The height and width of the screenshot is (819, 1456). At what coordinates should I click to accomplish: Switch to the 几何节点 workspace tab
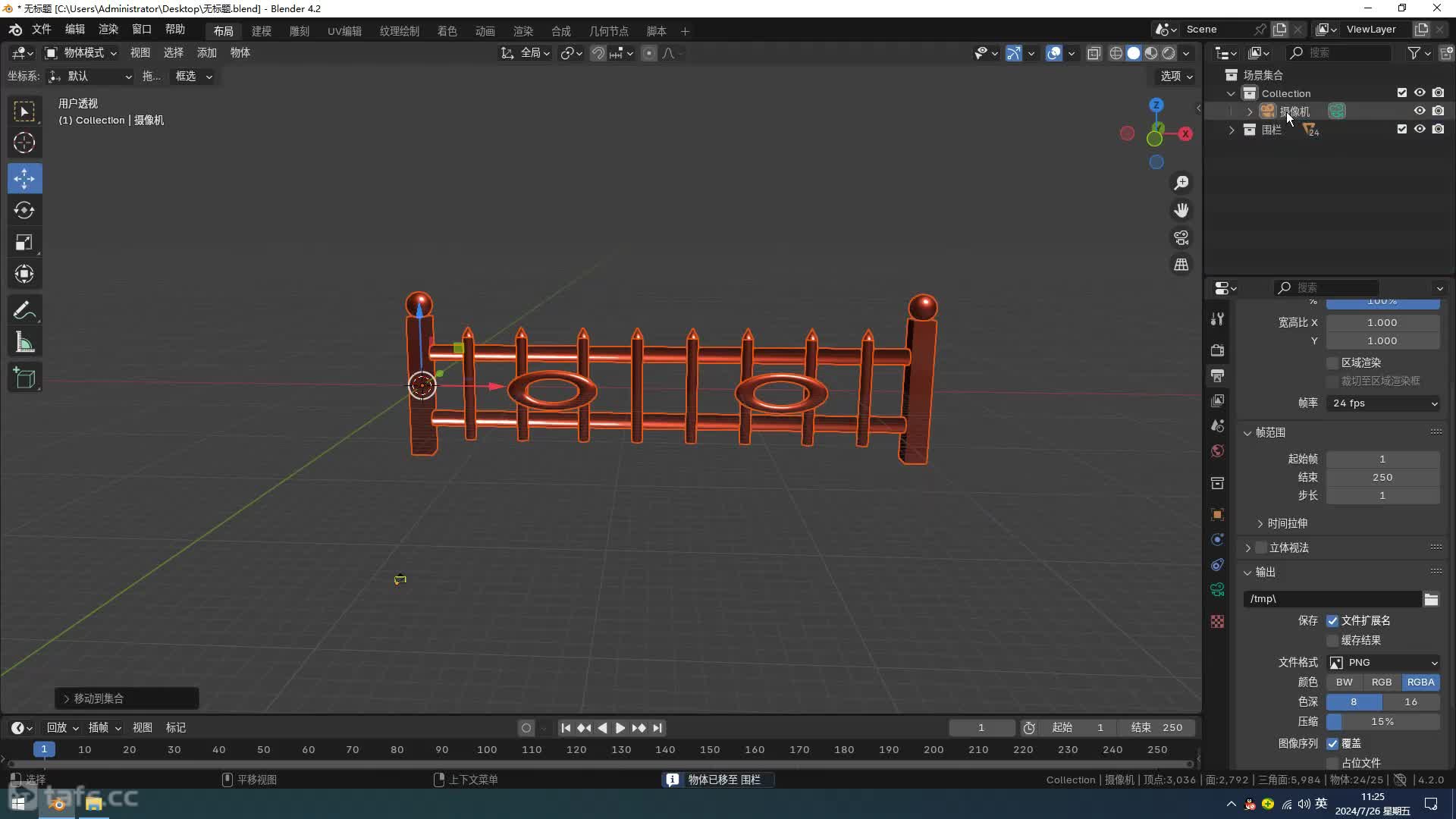click(x=609, y=31)
